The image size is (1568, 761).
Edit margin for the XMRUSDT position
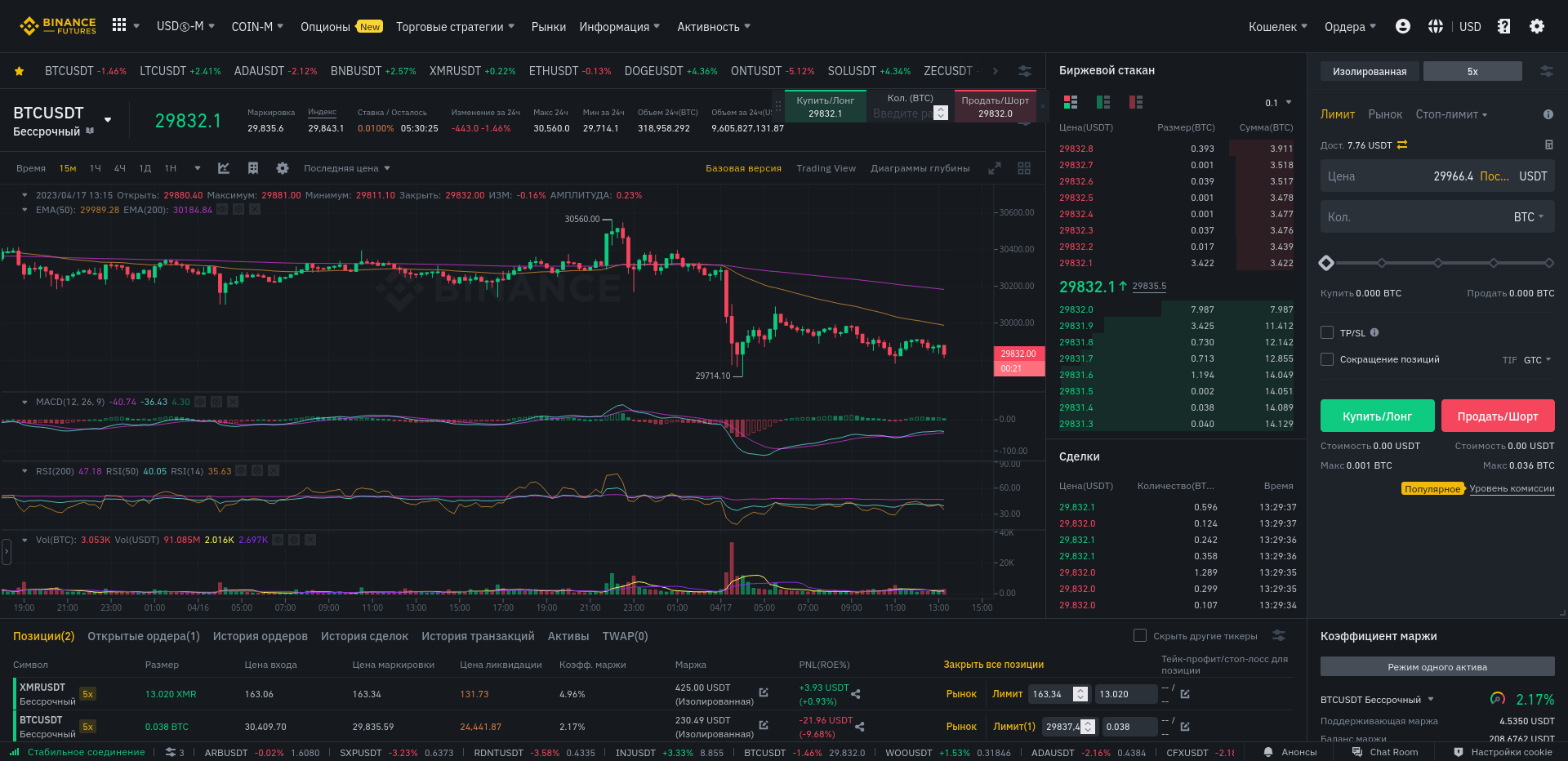coord(764,692)
